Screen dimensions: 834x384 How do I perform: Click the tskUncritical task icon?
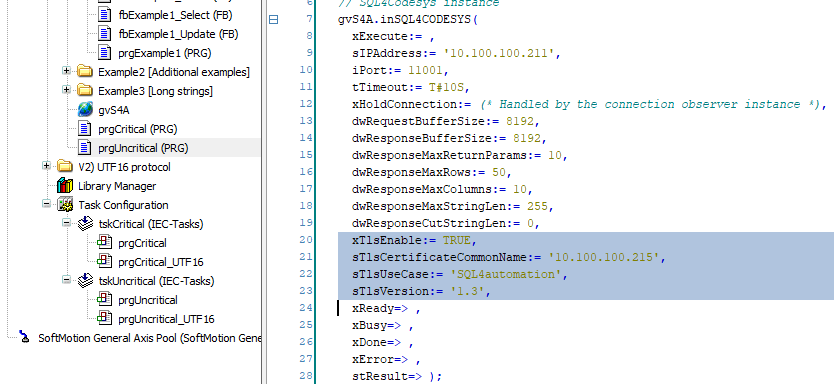pos(85,281)
